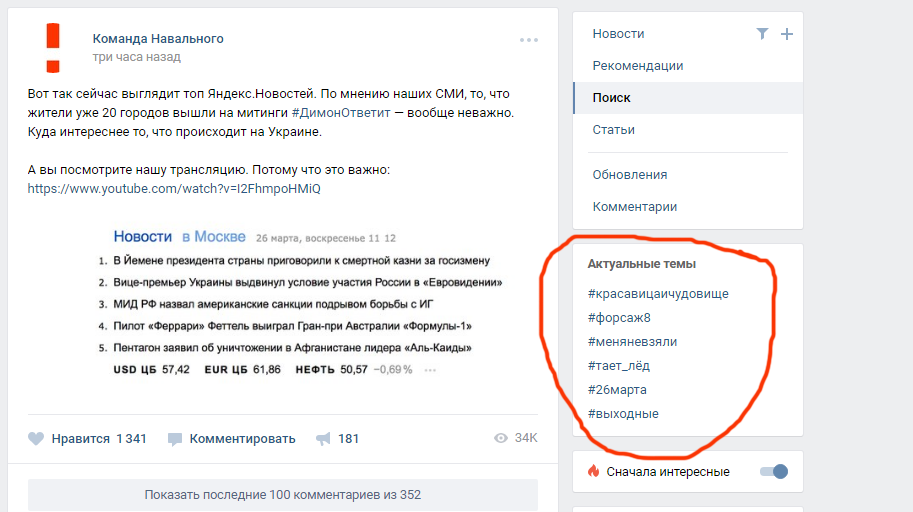Viewport: 913px width, 512px height.
Task: Open the Комментарии section
Action: (x=635, y=207)
